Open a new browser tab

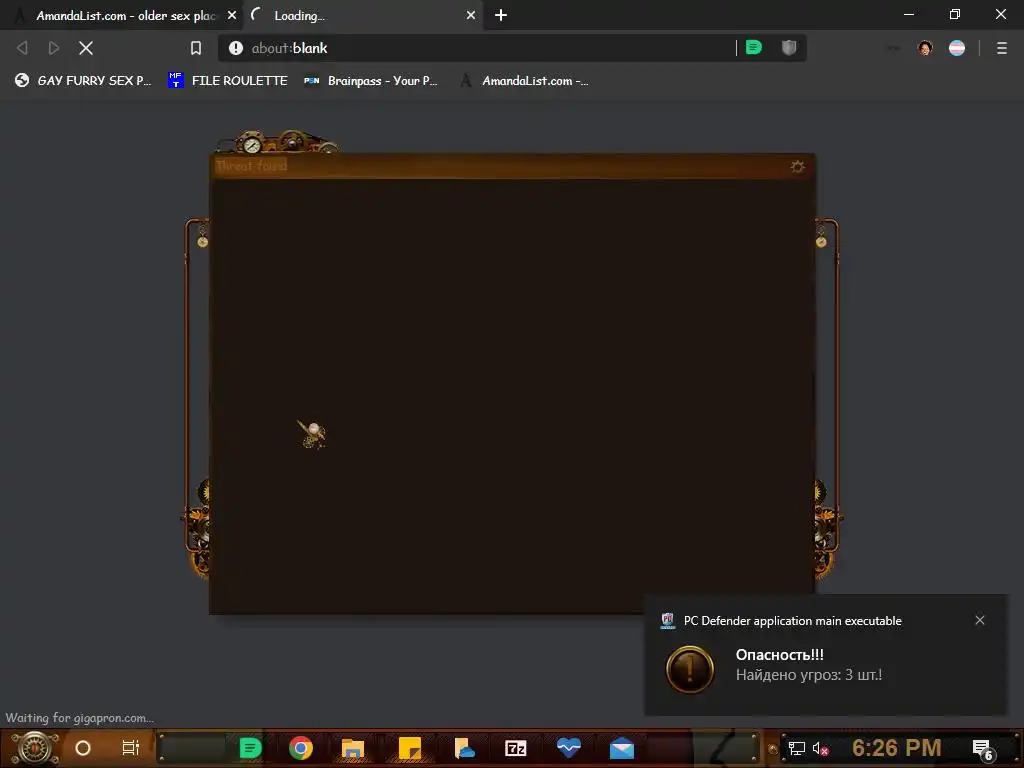(501, 15)
